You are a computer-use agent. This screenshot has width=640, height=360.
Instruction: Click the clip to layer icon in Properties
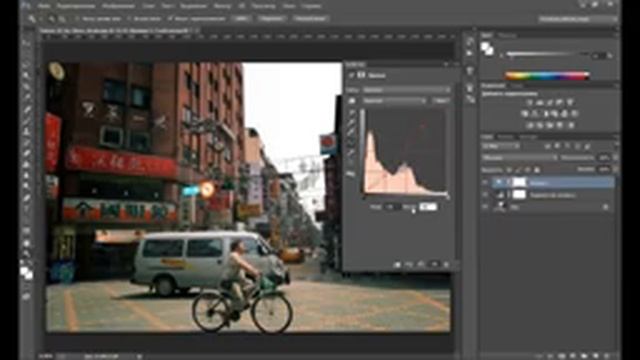397,265
